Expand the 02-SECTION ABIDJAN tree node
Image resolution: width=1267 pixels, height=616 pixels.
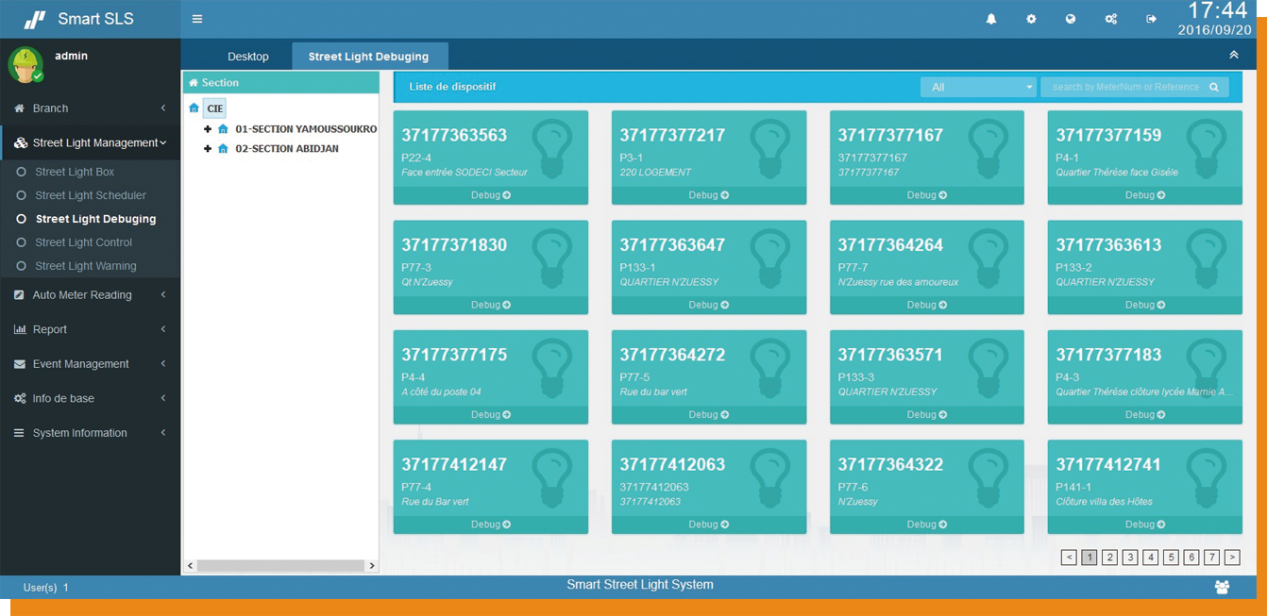208,149
